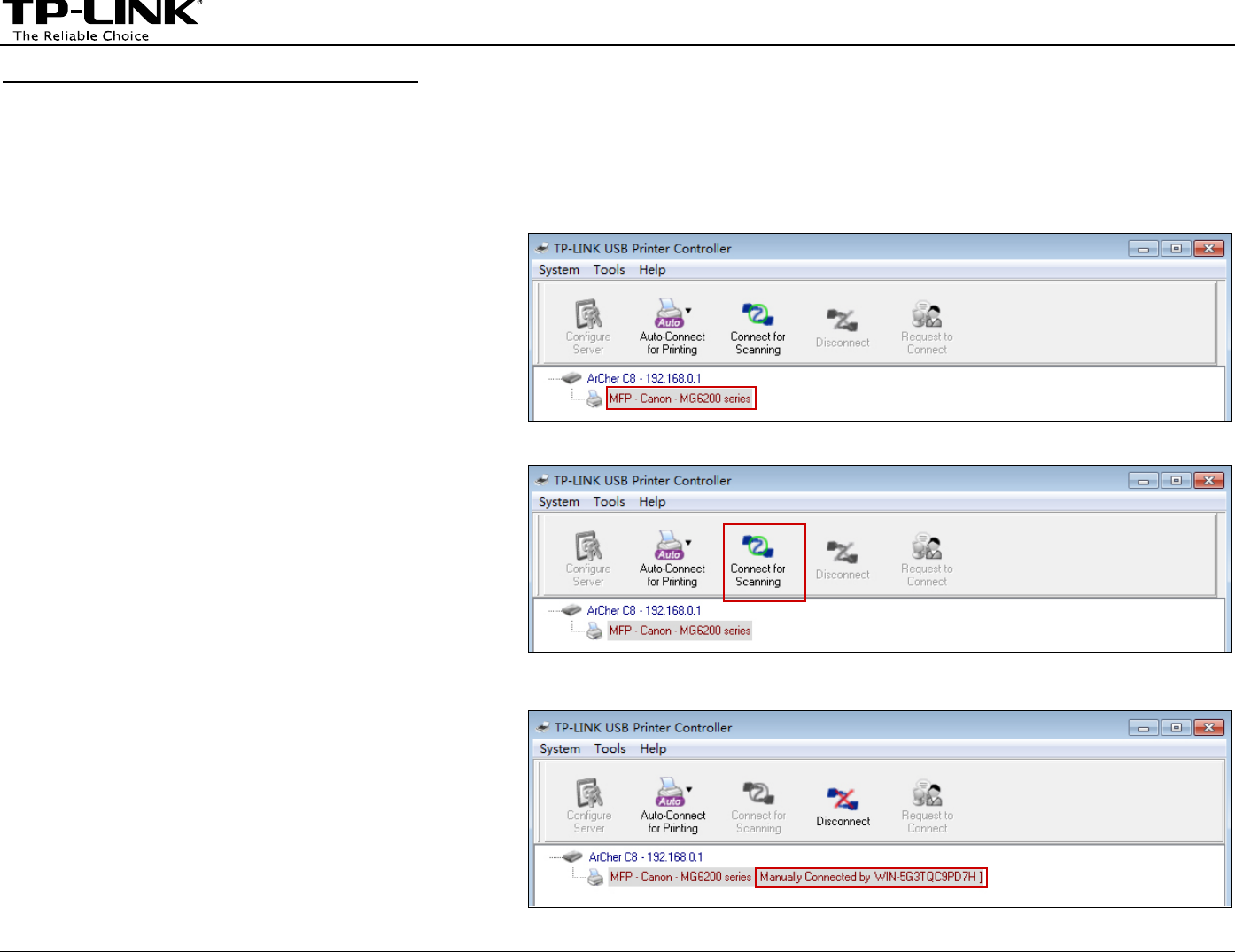Select the Disconnect tool in the middle window
This screenshot has height=952, width=1235.
(x=843, y=560)
